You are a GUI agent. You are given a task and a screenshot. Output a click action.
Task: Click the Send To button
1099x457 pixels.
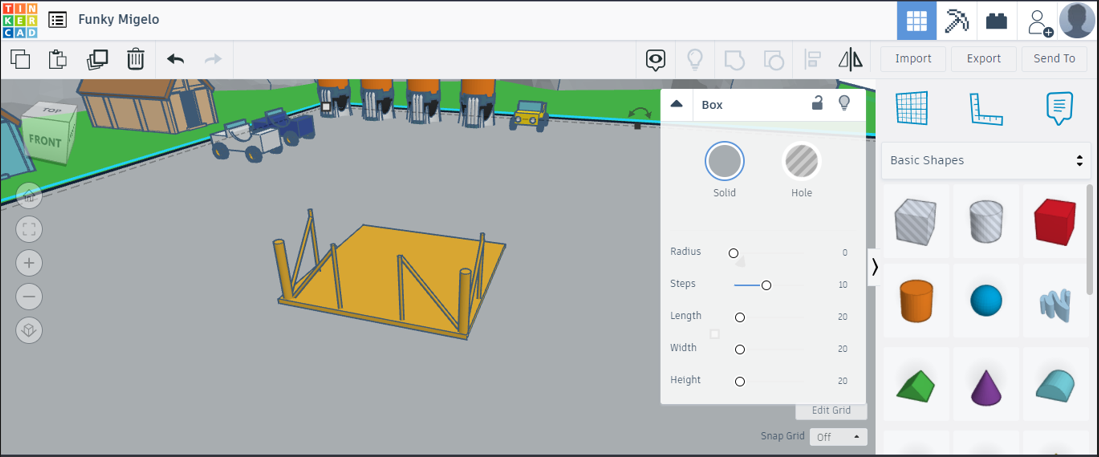click(1054, 59)
